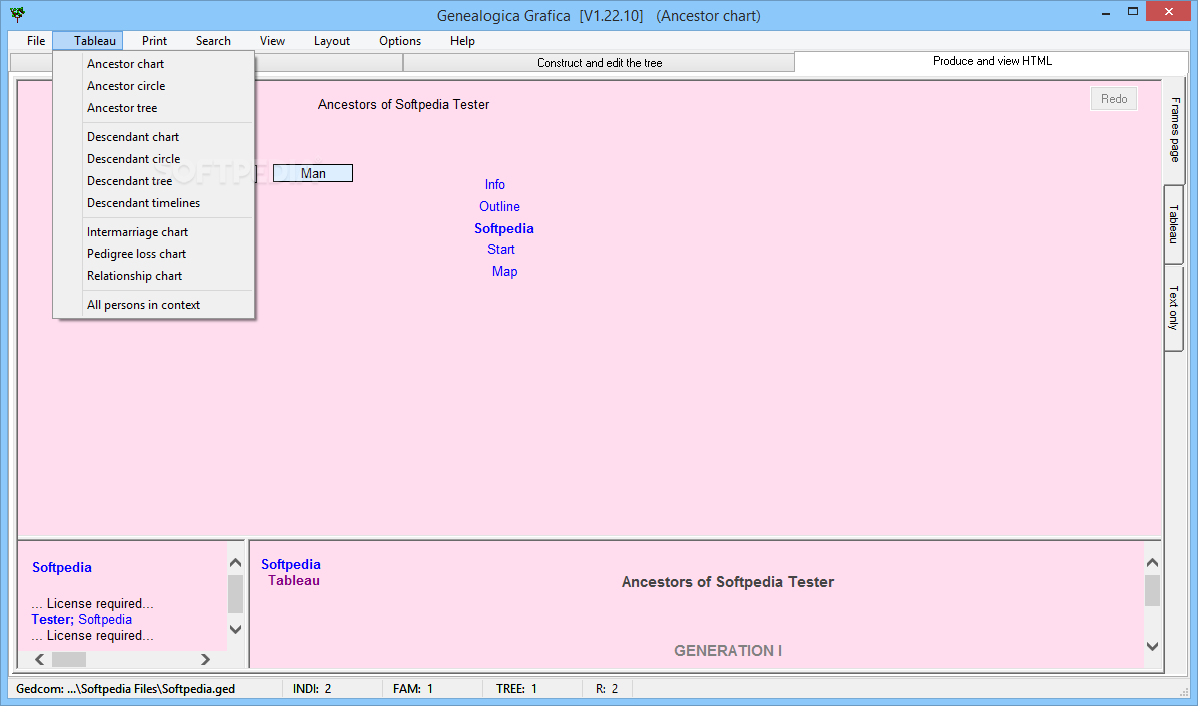Open the Search menu
Image resolution: width=1198 pixels, height=706 pixels.
click(213, 41)
